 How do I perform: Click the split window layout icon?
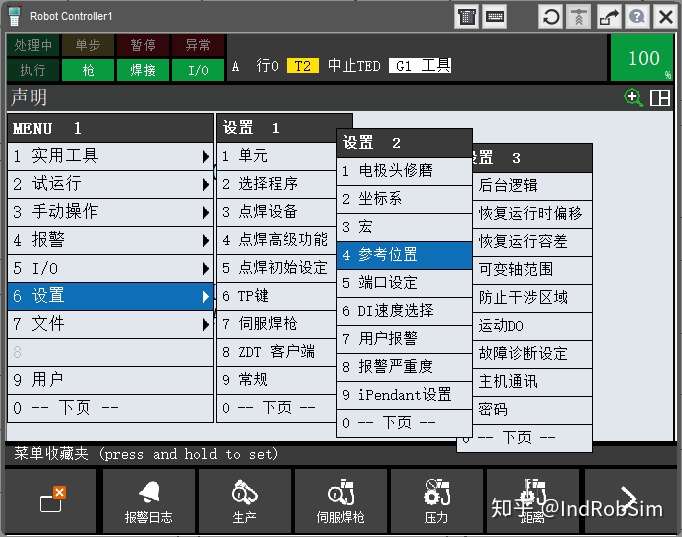[659, 98]
